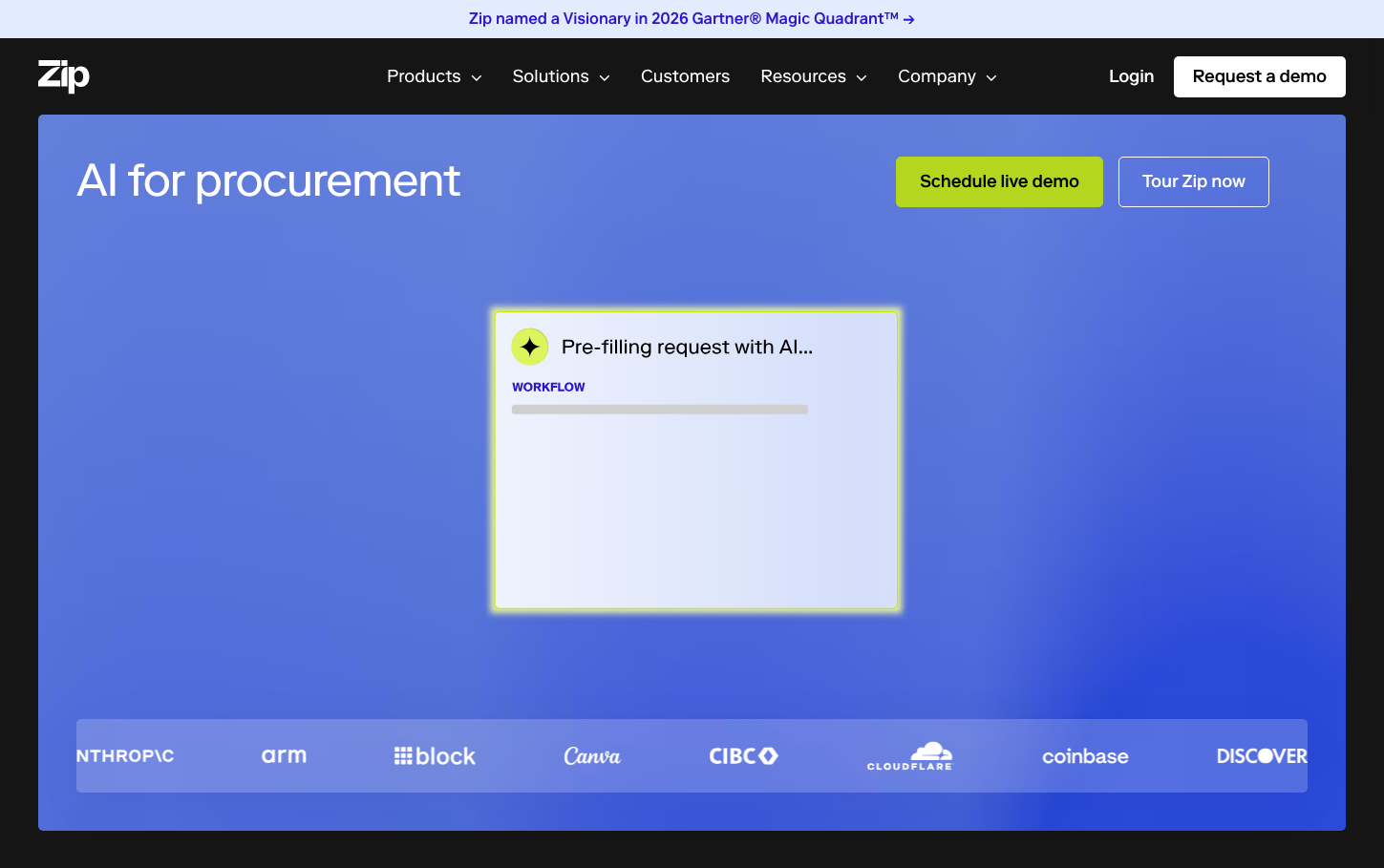Expand the Products dropdown menu

click(434, 76)
